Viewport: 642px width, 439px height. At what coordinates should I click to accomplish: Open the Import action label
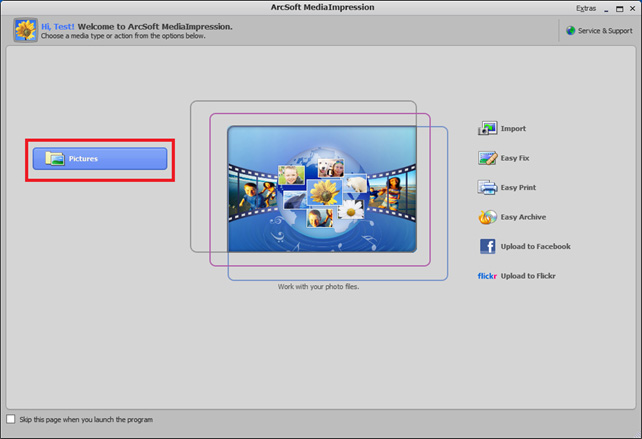tap(513, 129)
